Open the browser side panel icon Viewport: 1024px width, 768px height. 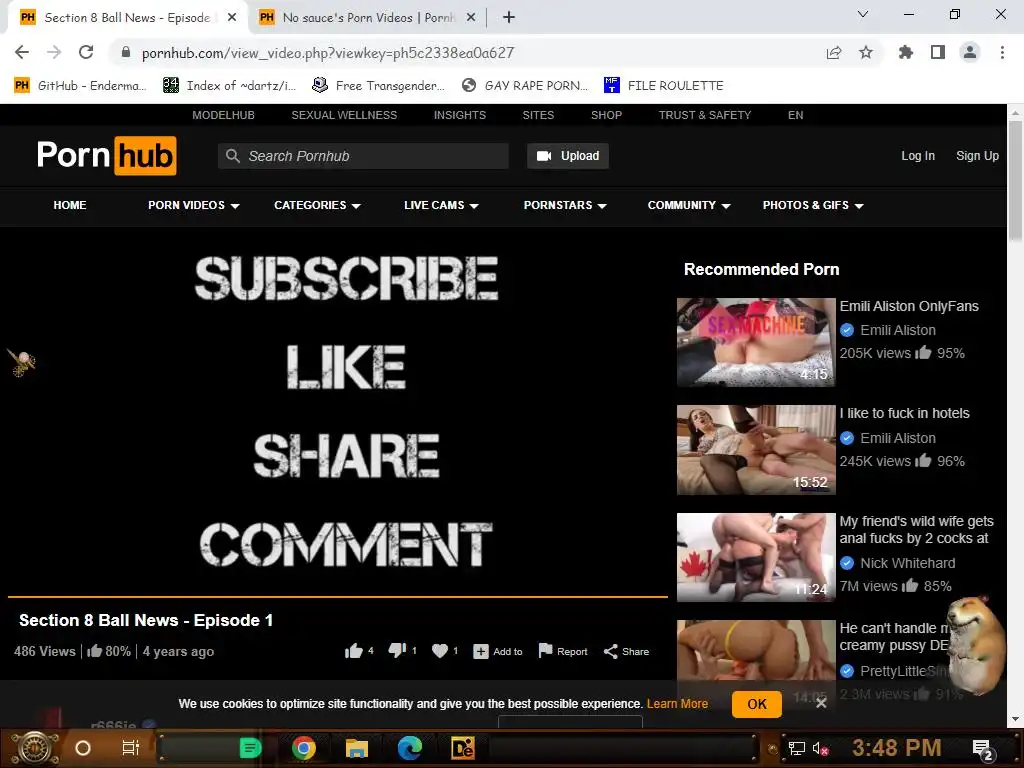click(938, 52)
